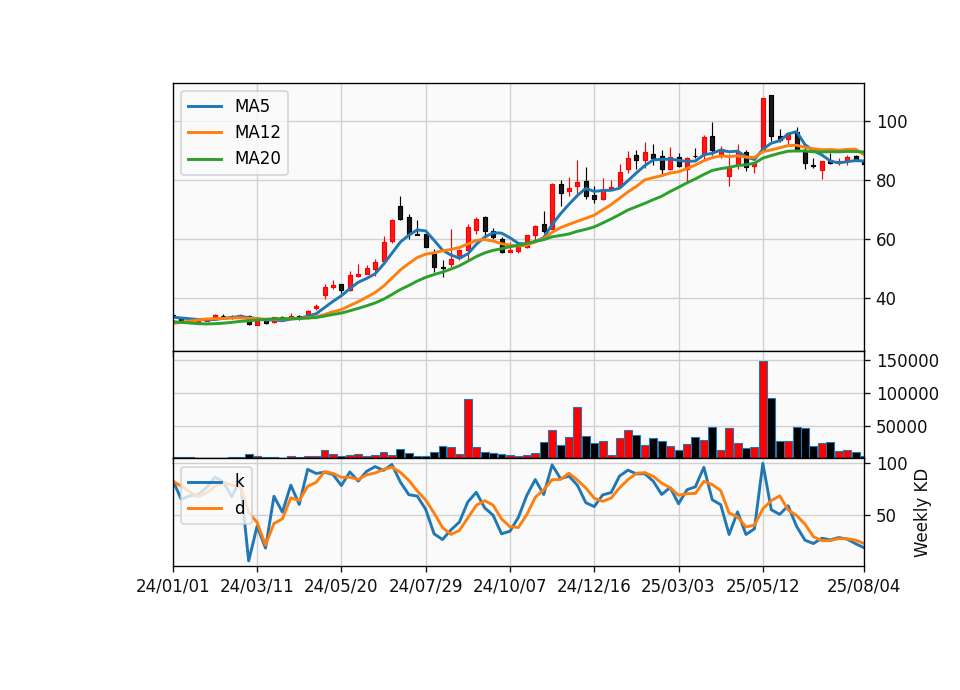
Task: Click the 24/10/07 date axis label
Action: click(x=509, y=586)
